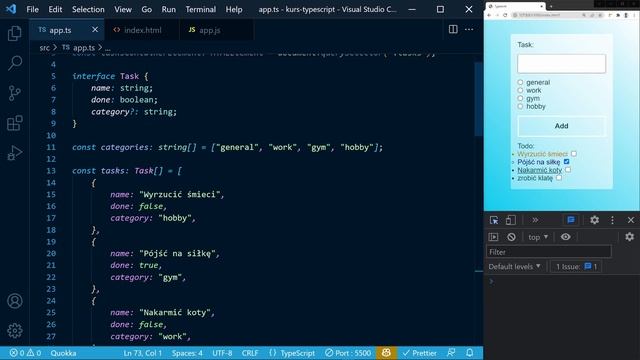Activate DevTools inspect element tool
Viewport: 640px width, 360px height.
(494, 220)
